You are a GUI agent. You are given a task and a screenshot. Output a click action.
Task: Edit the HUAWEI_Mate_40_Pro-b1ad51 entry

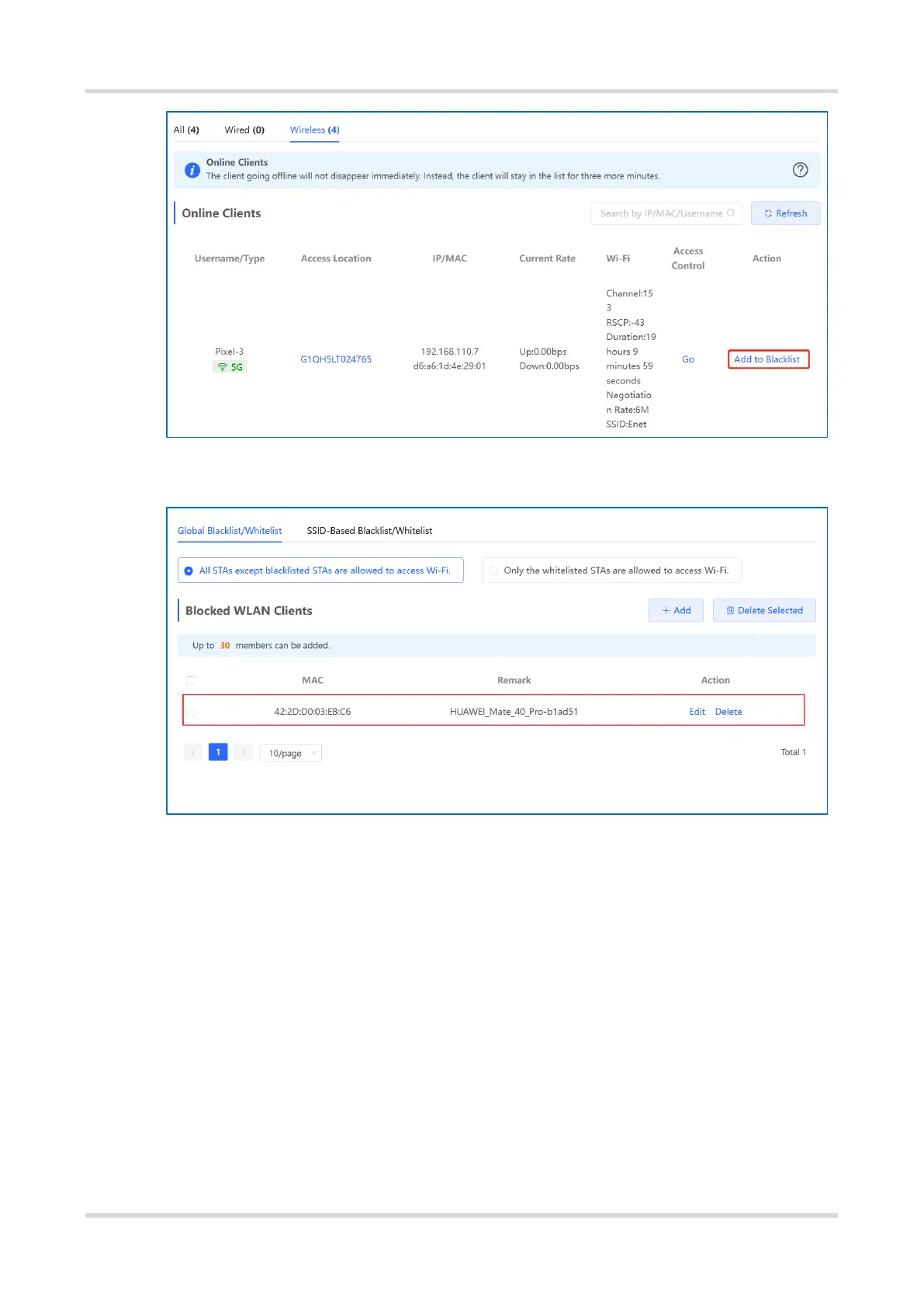[697, 712]
